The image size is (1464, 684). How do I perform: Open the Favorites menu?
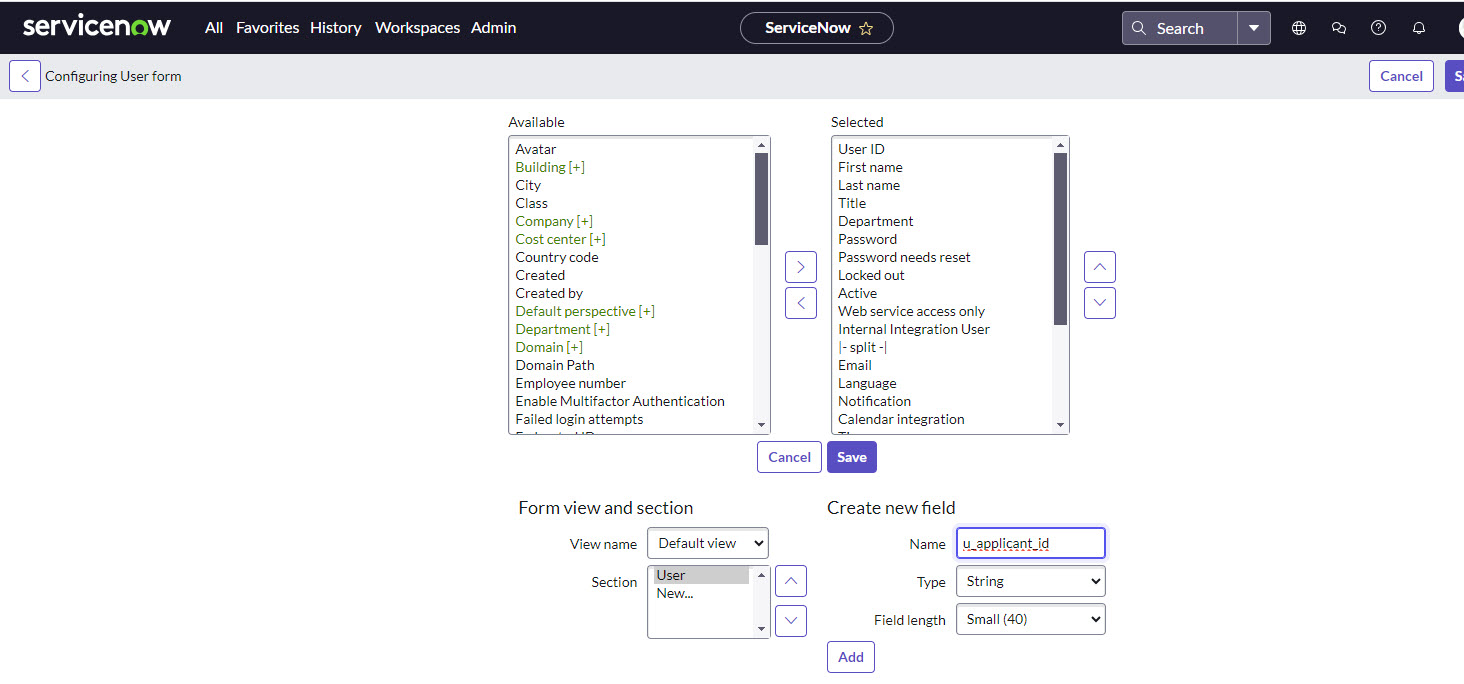click(x=267, y=28)
